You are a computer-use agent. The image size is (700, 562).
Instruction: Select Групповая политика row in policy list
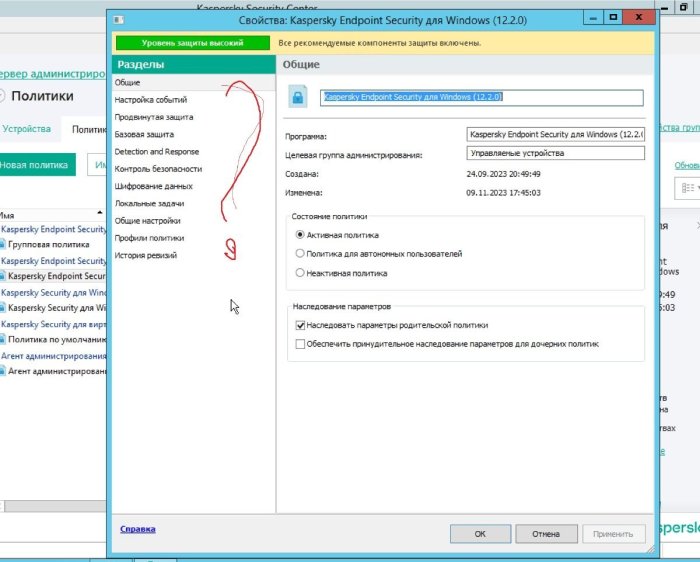(x=49, y=245)
